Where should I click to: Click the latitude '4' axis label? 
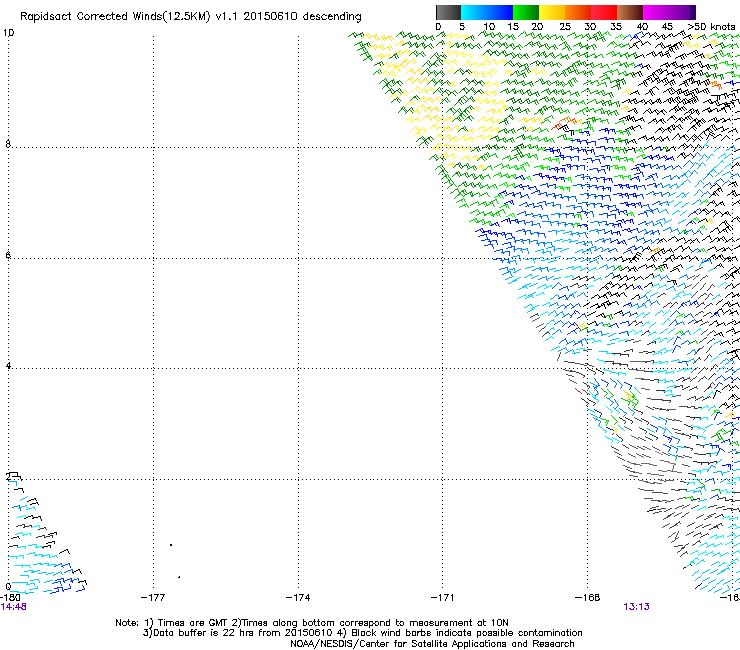pyautogui.click(x=8, y=366)
